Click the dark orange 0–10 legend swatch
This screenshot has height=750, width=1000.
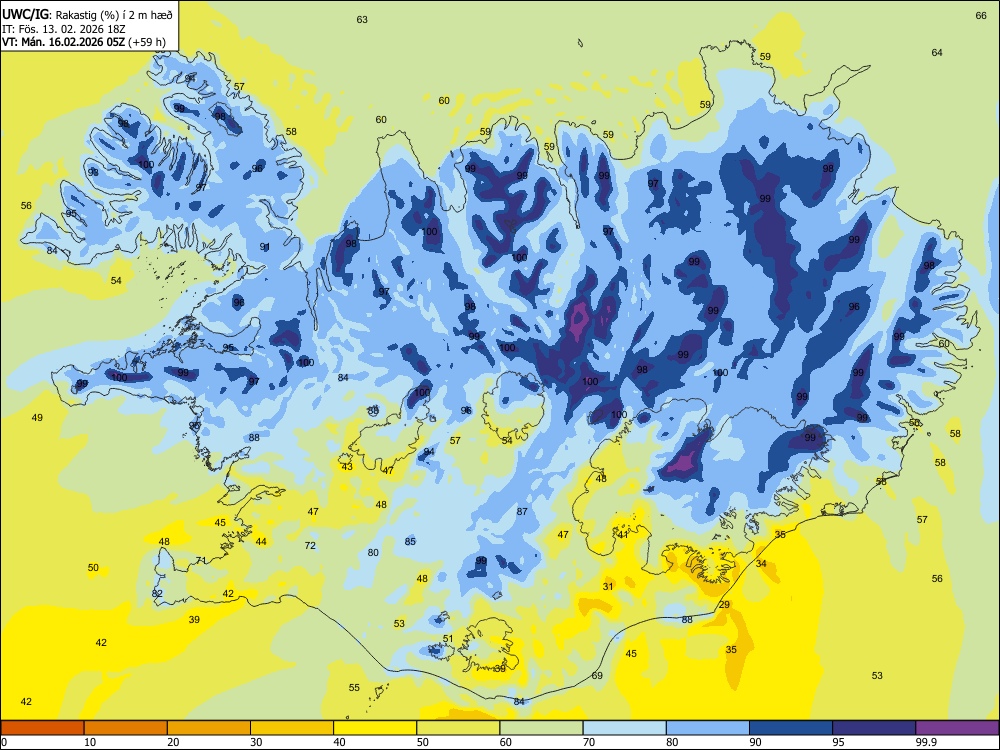tap(43, 728)
